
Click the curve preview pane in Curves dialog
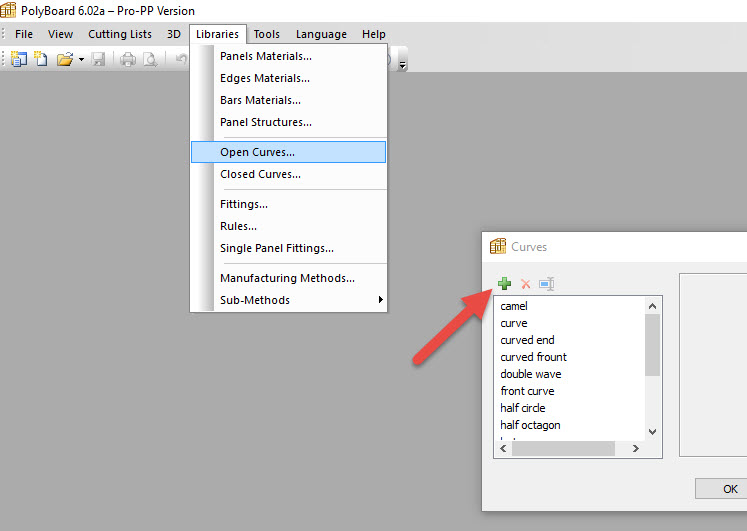tap(713, 365)
